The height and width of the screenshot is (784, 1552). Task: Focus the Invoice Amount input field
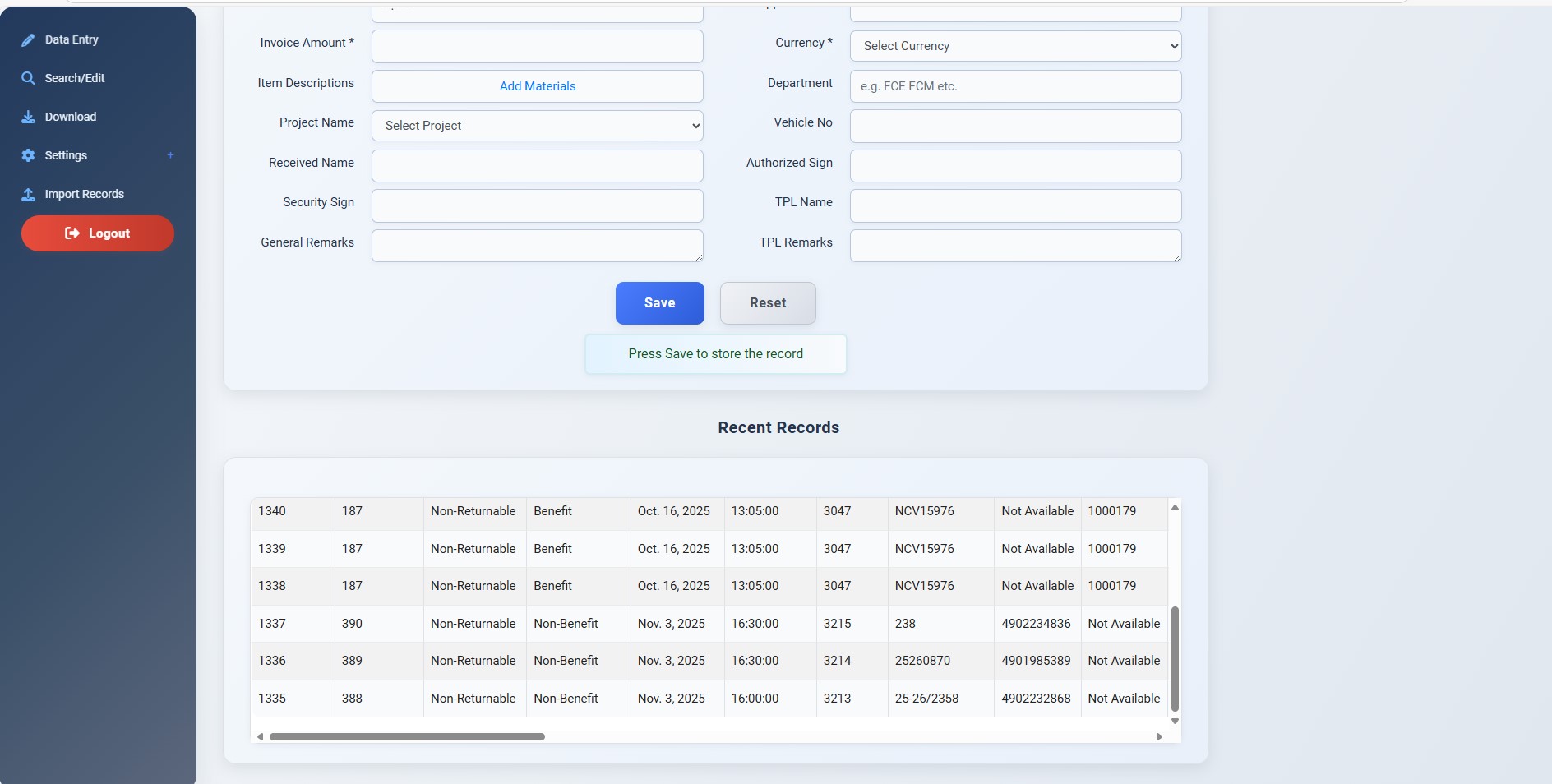(537, 47)
